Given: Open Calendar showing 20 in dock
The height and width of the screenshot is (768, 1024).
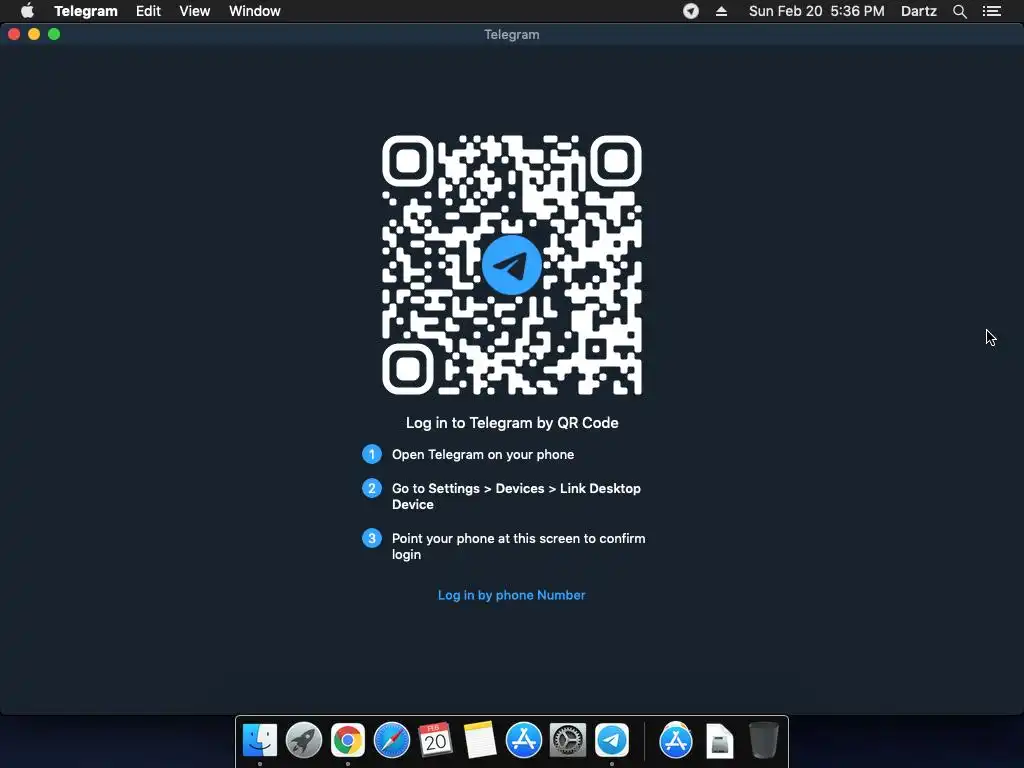Looking at the screenshot, I should coord(436,740).
